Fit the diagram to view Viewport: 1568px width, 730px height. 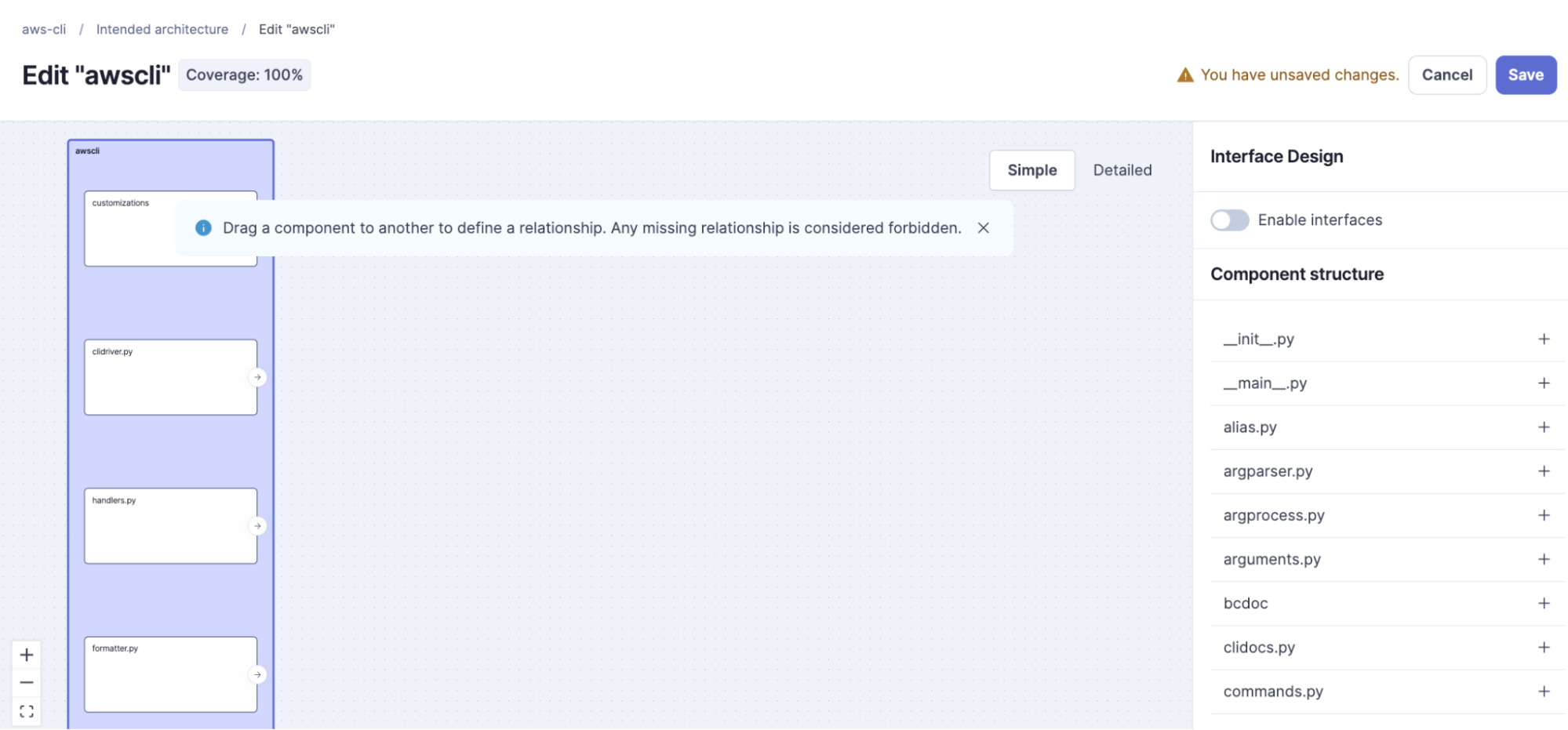[x=27, y=711]
